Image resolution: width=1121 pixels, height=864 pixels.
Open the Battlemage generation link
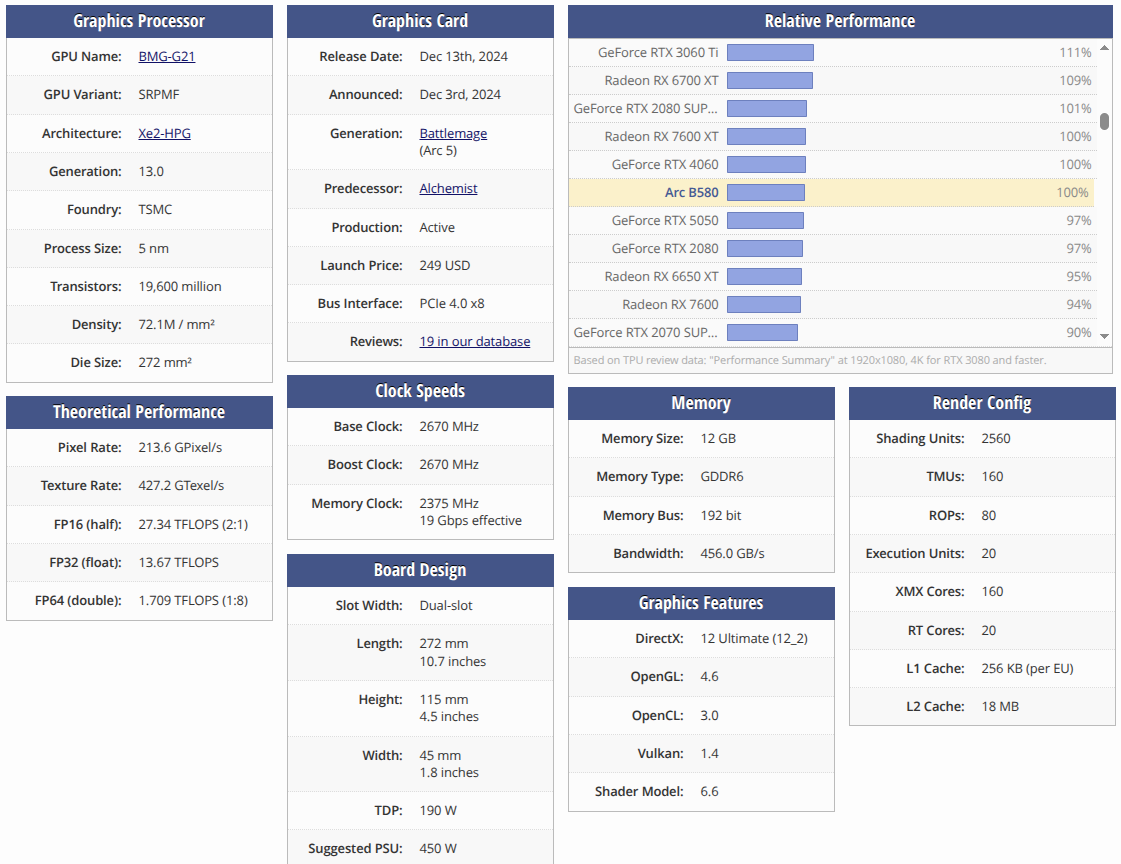[x=453, y=133]
